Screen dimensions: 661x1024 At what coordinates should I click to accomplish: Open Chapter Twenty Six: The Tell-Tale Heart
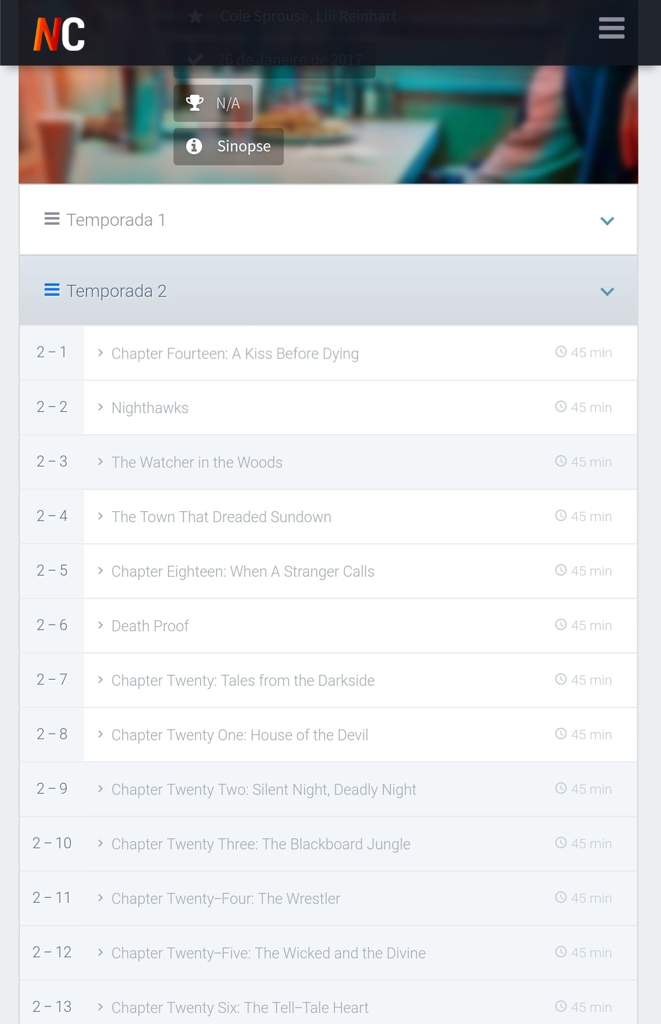click(240, 1007)
